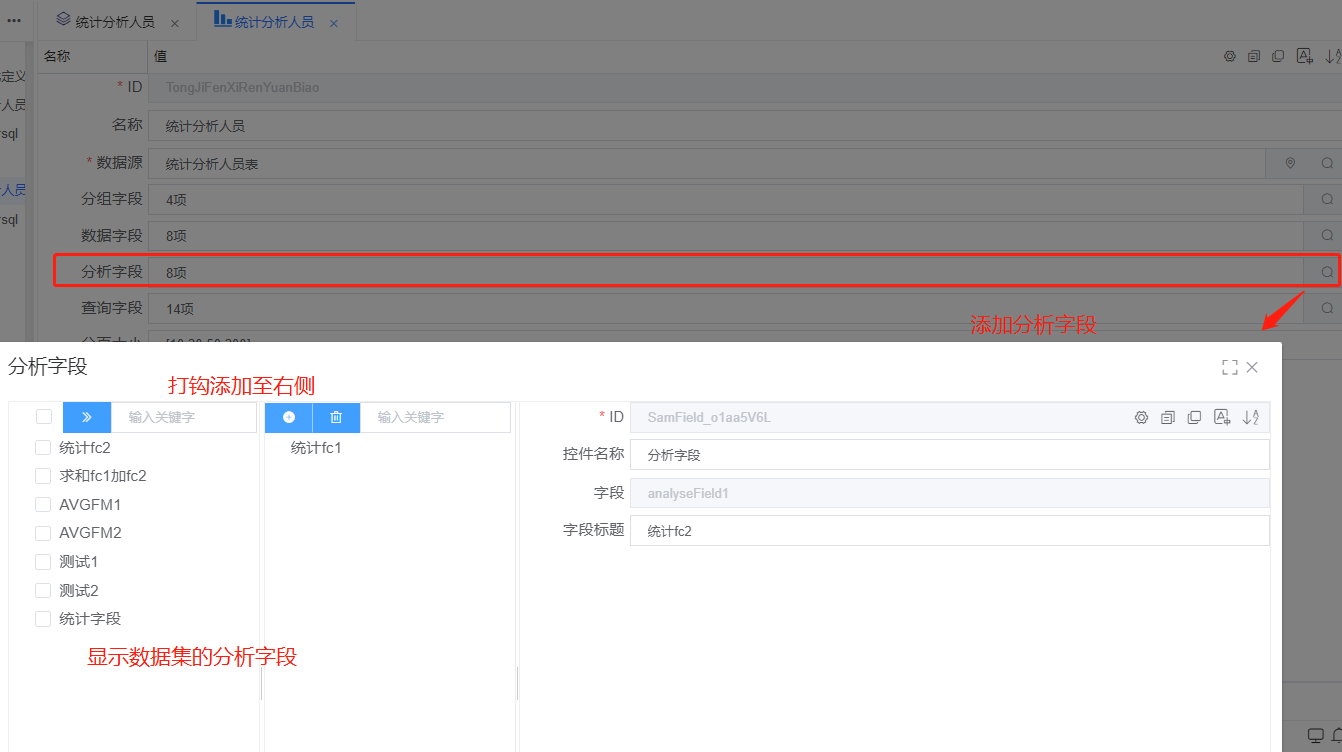
Task: Toggle the select-all checkbox in left list
Action: [x=44, y=417]
